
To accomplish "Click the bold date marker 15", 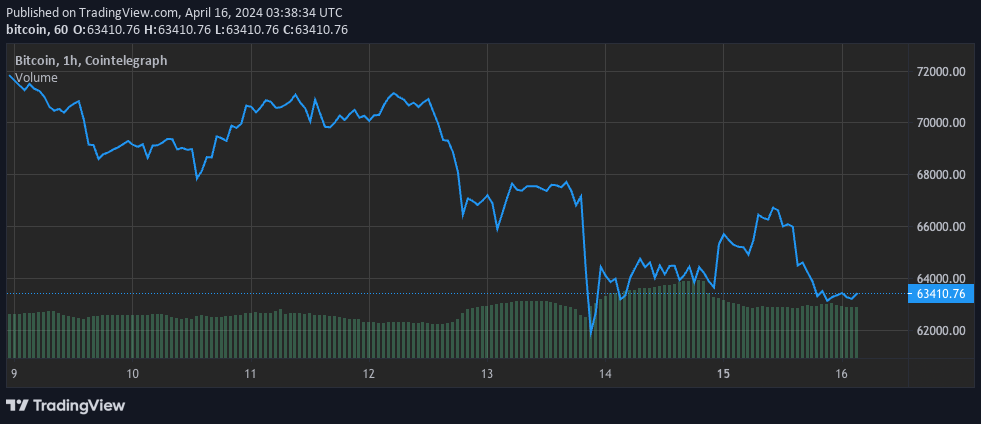I will (x=724, y=373).
